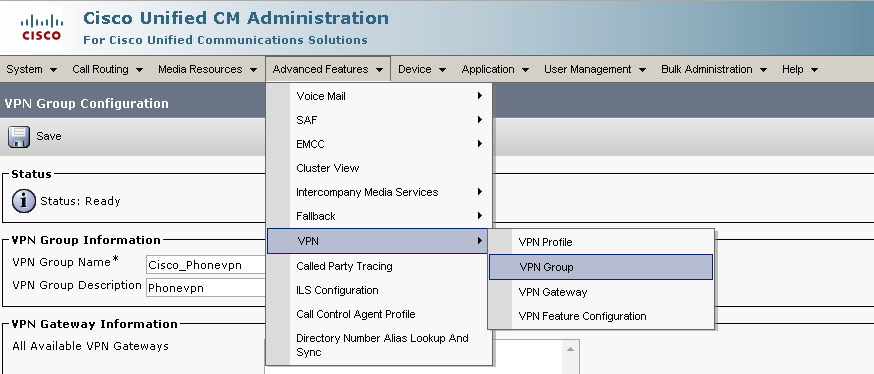Screen dimensions: 874x374
Task: Click the Cisco logo
Action: click(41, 28)
